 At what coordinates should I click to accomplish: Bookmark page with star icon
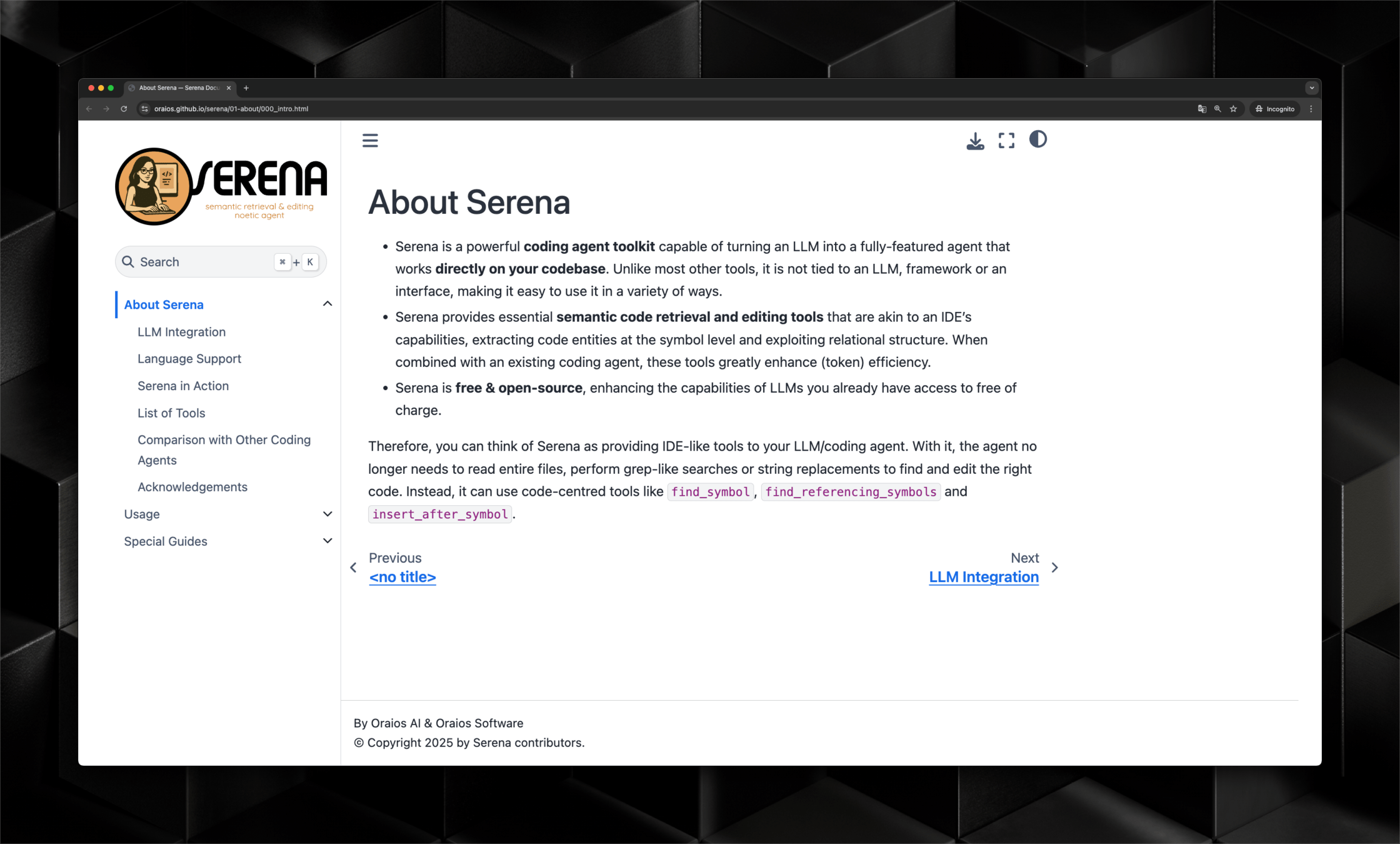pos(1233,109)
